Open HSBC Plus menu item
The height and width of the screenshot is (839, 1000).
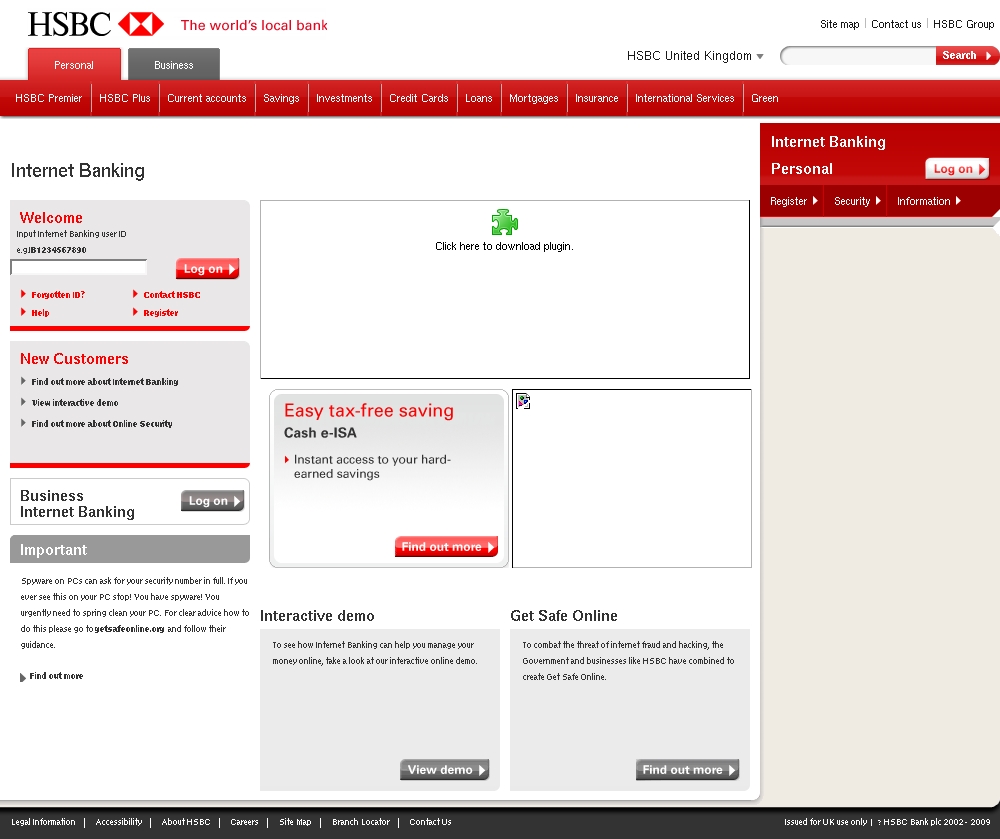(125, 98)
